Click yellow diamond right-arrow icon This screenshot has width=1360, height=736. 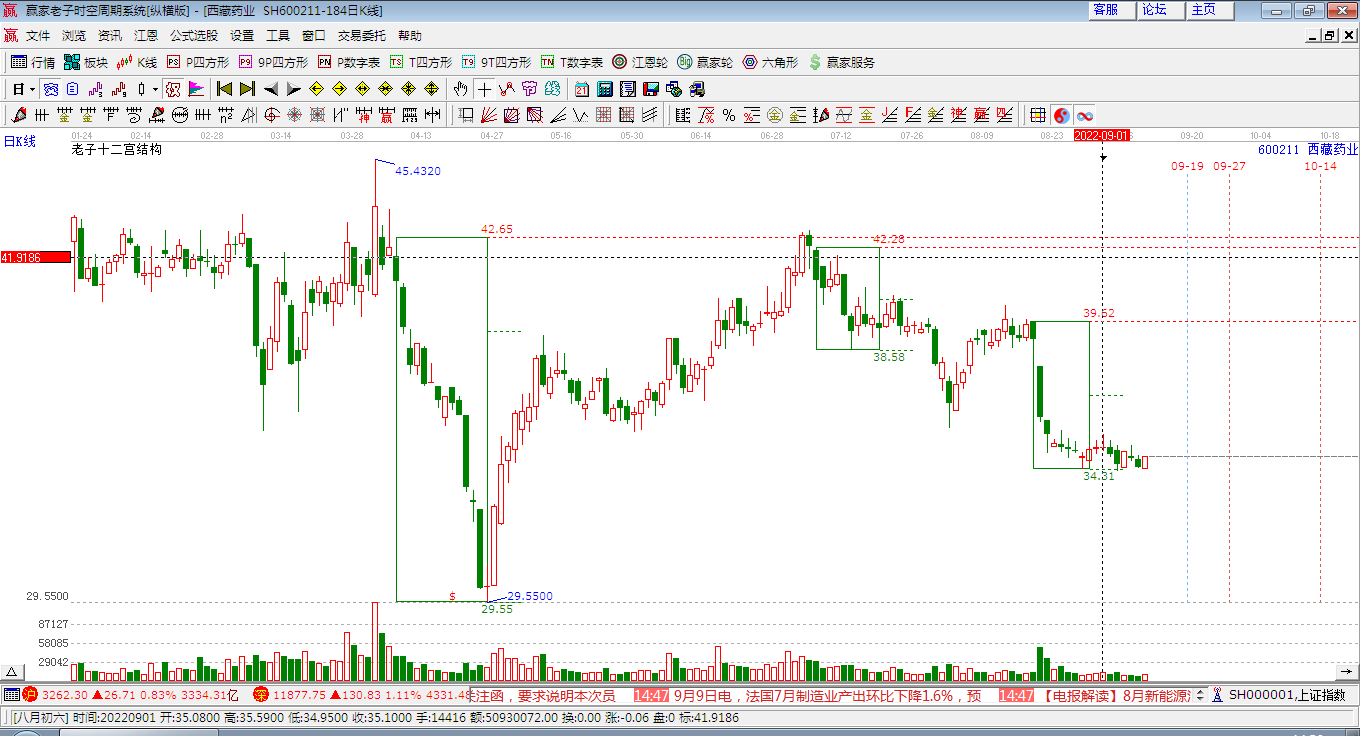click(340, 89)
